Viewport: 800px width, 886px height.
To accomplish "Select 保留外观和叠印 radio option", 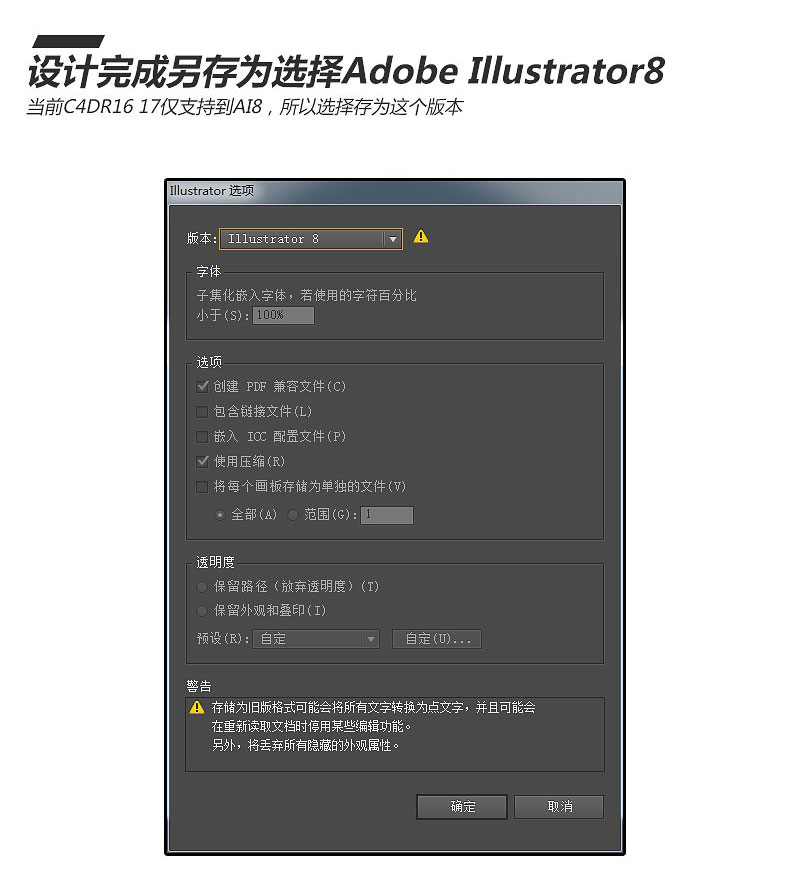I will (202, 611).
